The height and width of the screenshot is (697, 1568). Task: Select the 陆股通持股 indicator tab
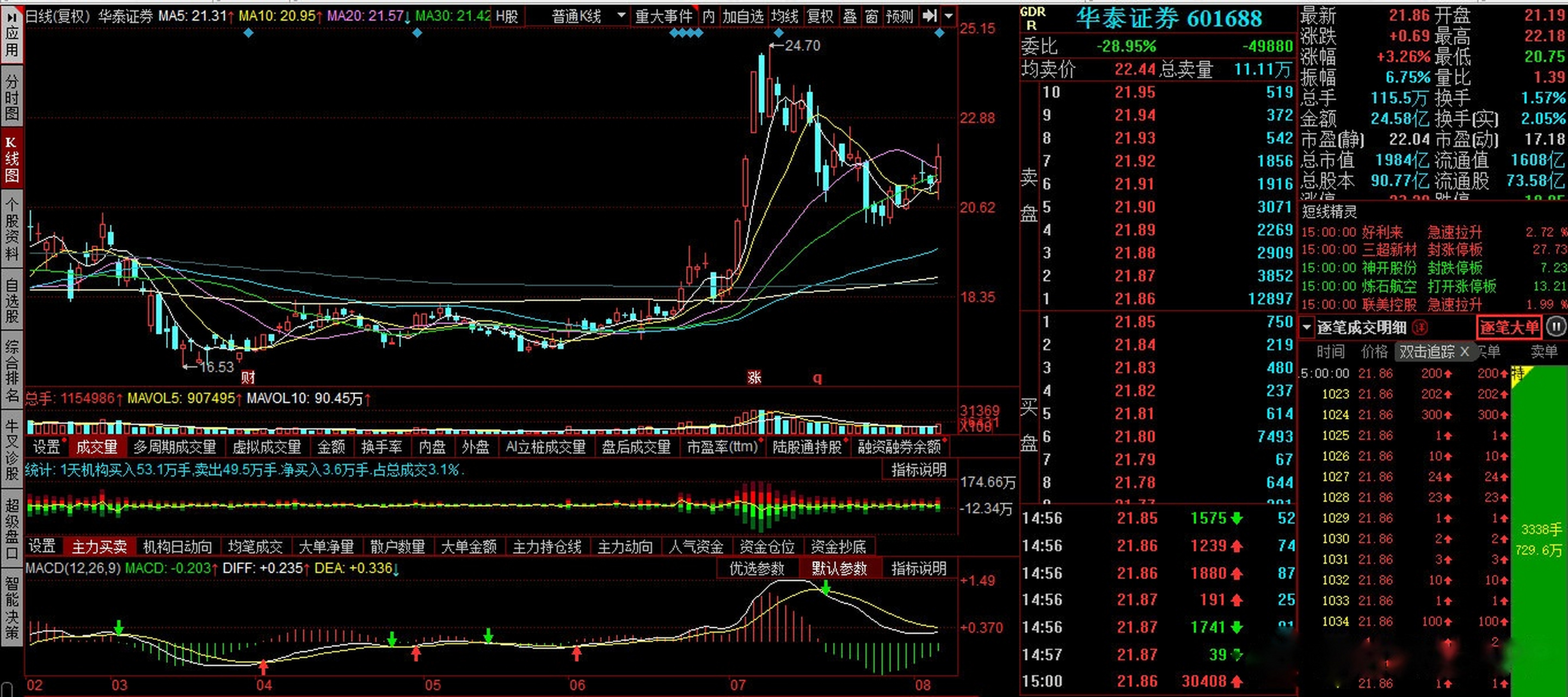point(807,447)
